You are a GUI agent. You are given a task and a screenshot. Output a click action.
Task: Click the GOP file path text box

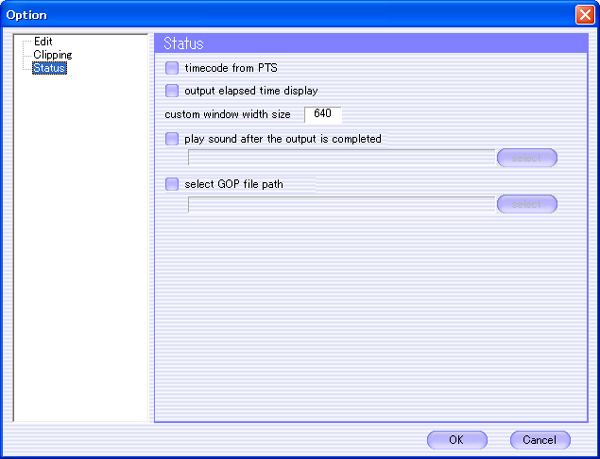tap(341, 204)
